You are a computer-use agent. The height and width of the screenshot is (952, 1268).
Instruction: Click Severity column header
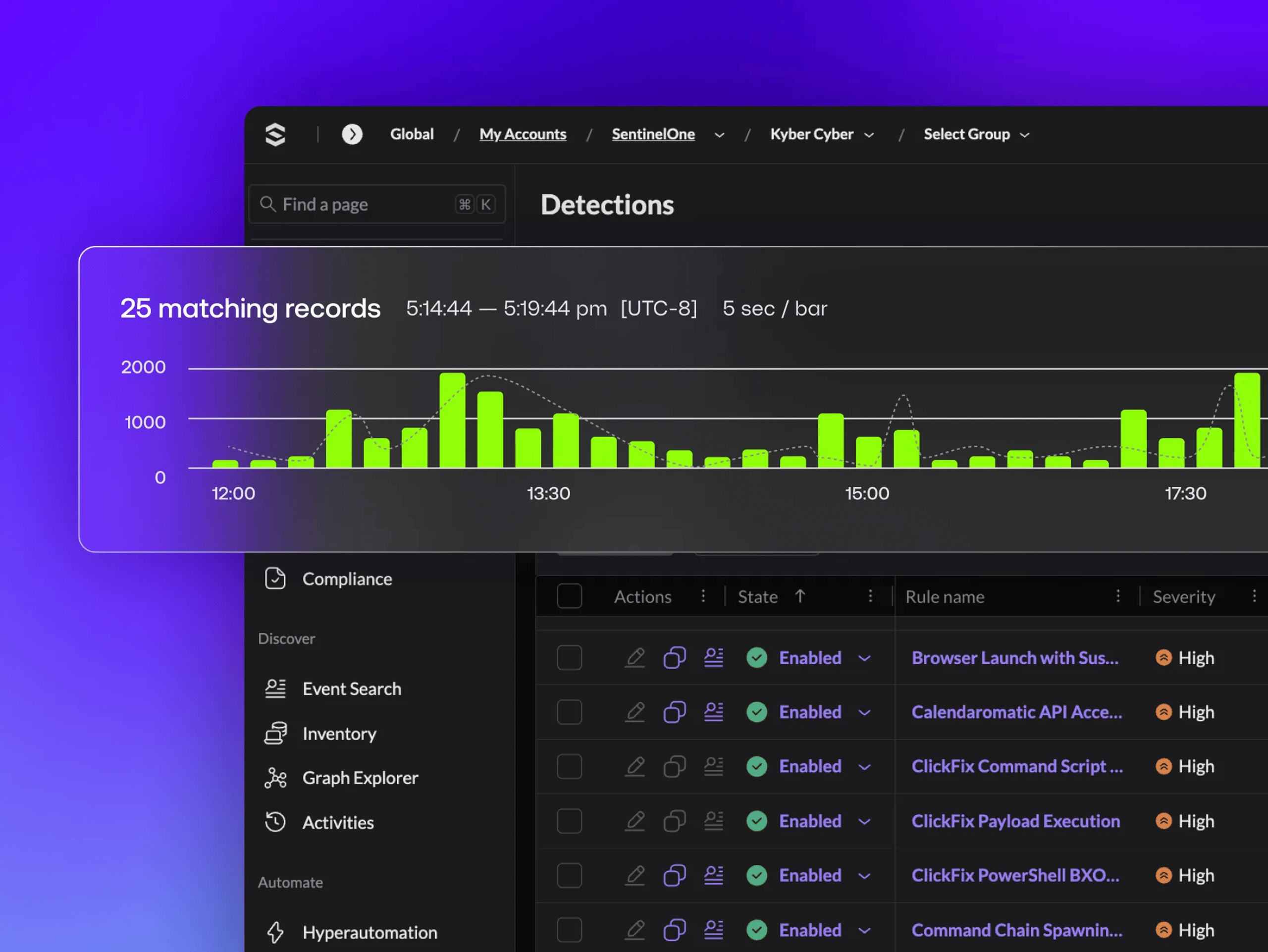pyautogui.click(x=1184, y=597)
